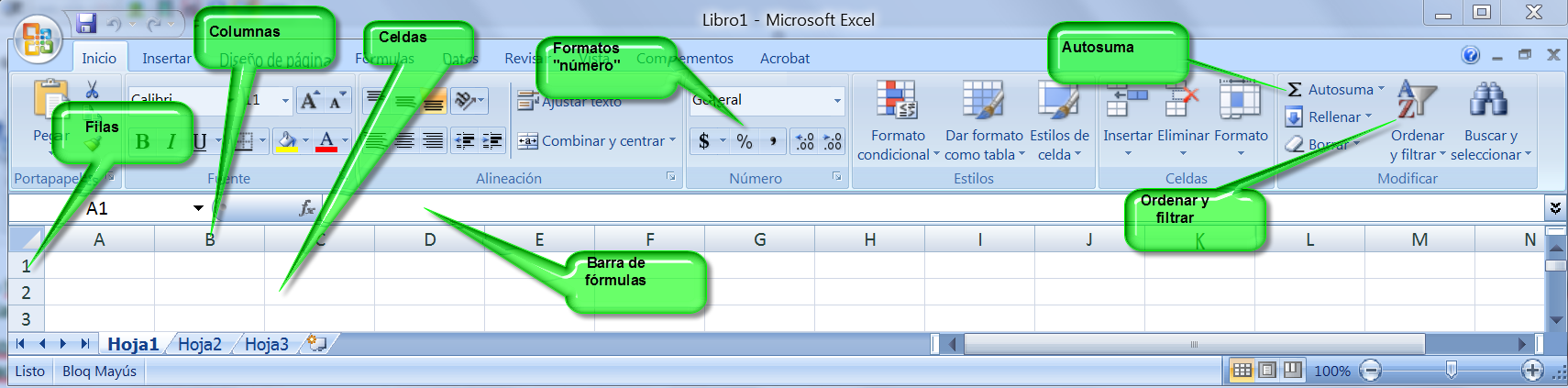Increase font size with large A
This screenshot has width=1568, height=388.
point(310,100)
